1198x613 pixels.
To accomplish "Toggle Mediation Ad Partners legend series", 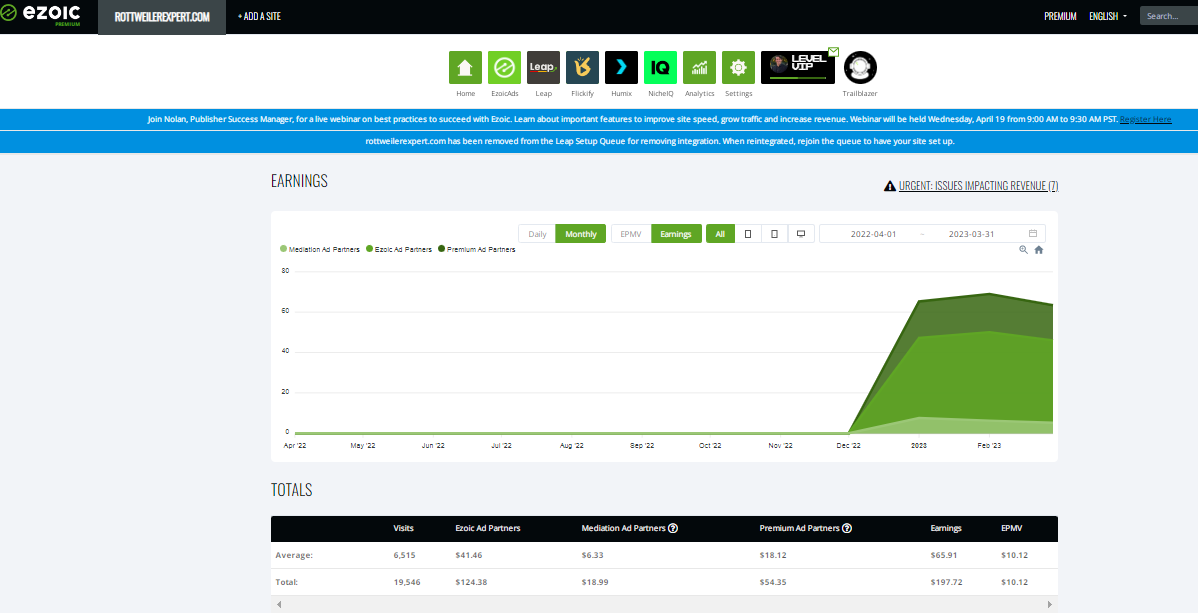I will pos(320,249).
